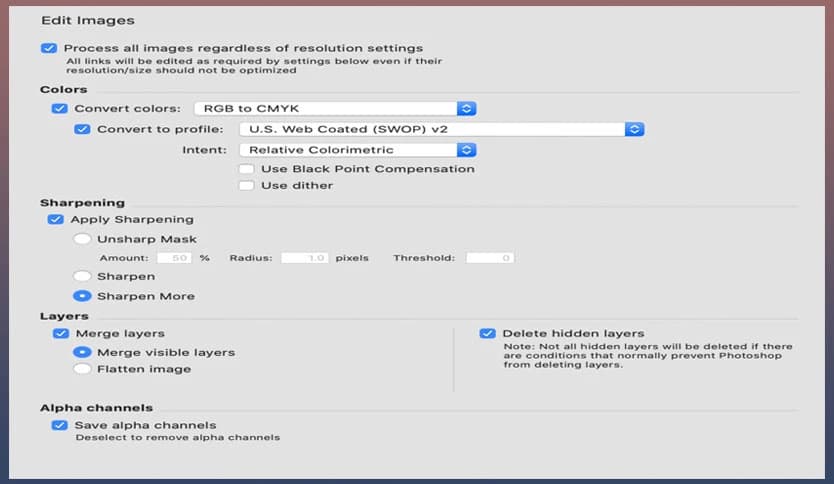Toggle the Convert to profile checkbox
Image resolution: width=834 pixels, height=484 pixels.
[x=82, y=129]
